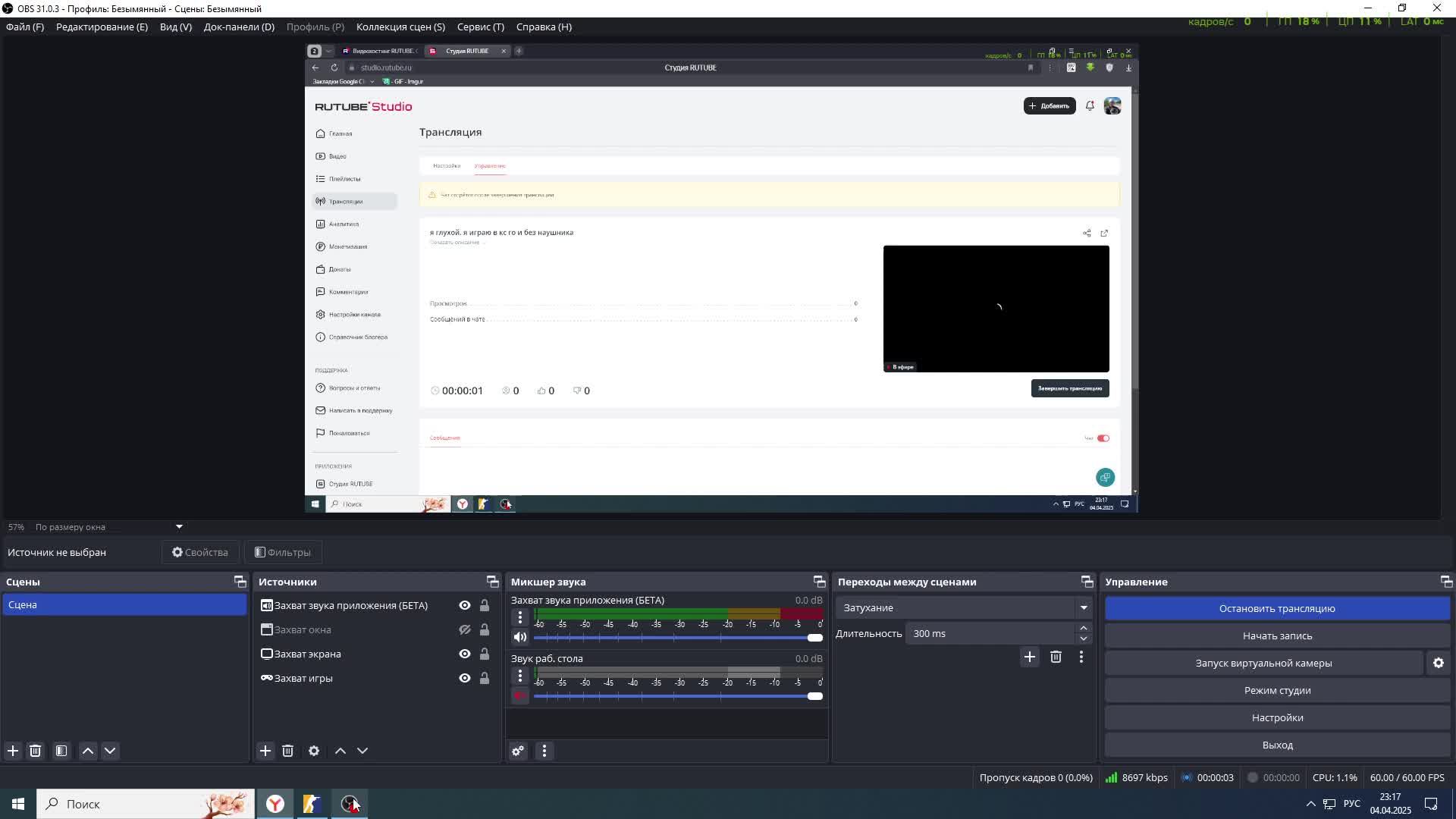The width and height of the screenshot is (1456, 819).
Task: Undock the Sources panel icon
Action: point(493,582)
